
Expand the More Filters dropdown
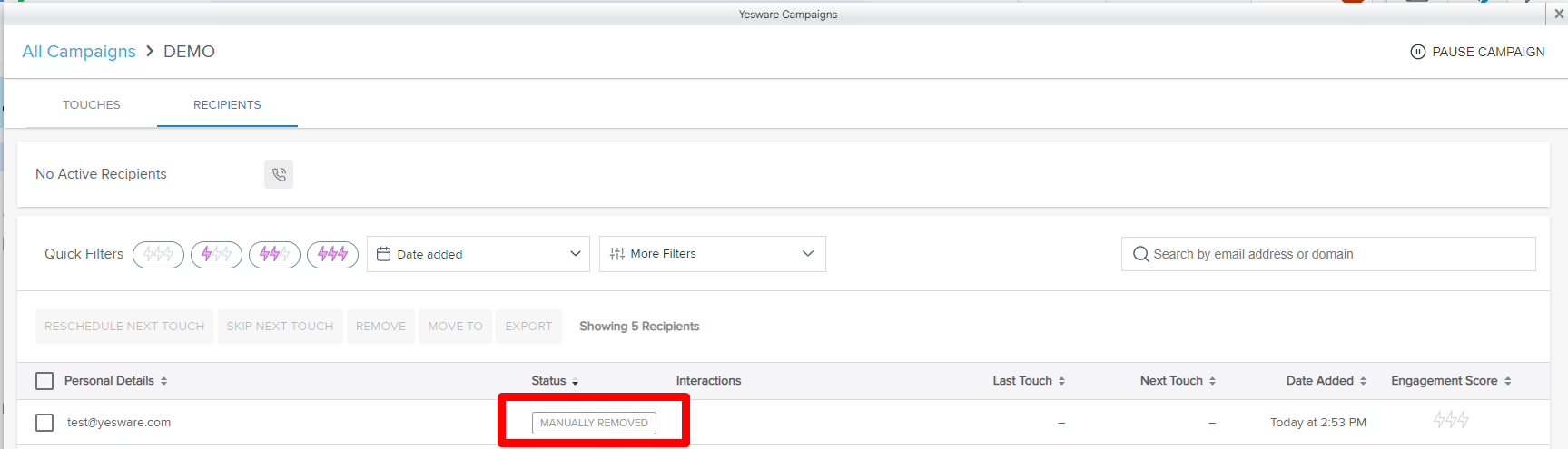point(712,254)
